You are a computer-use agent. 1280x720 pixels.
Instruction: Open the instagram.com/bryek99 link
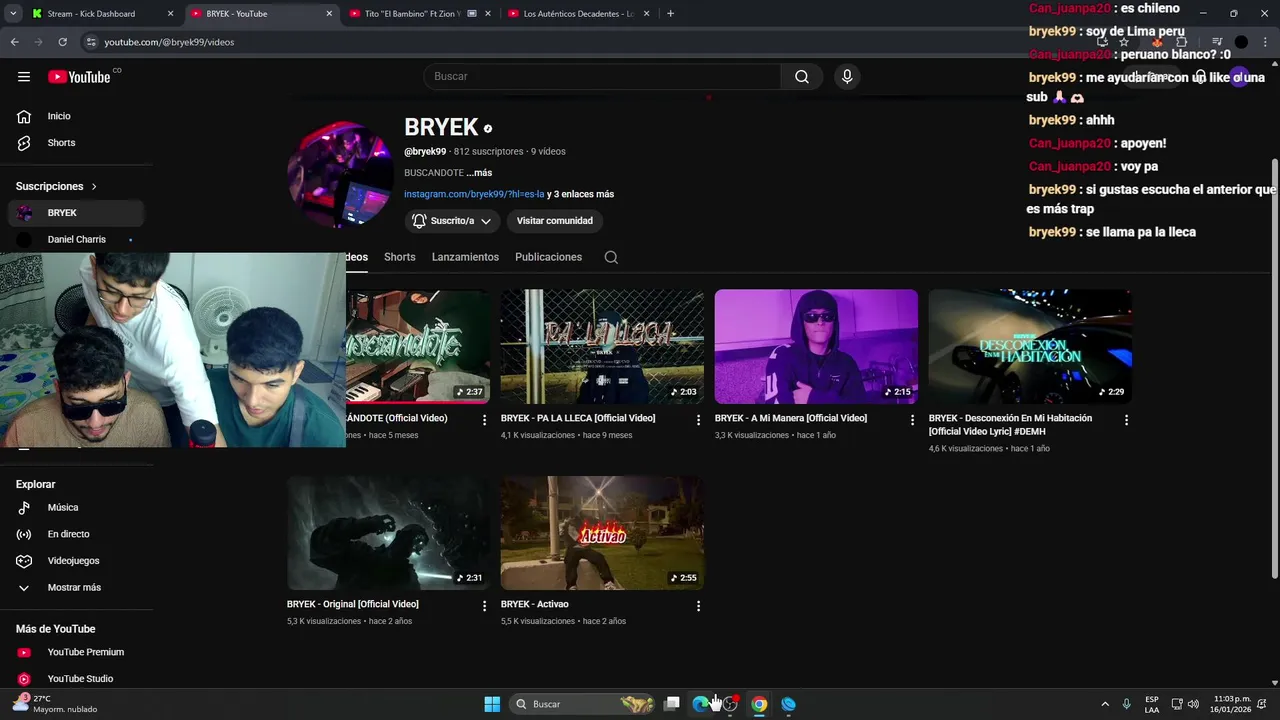pos(474,194)
